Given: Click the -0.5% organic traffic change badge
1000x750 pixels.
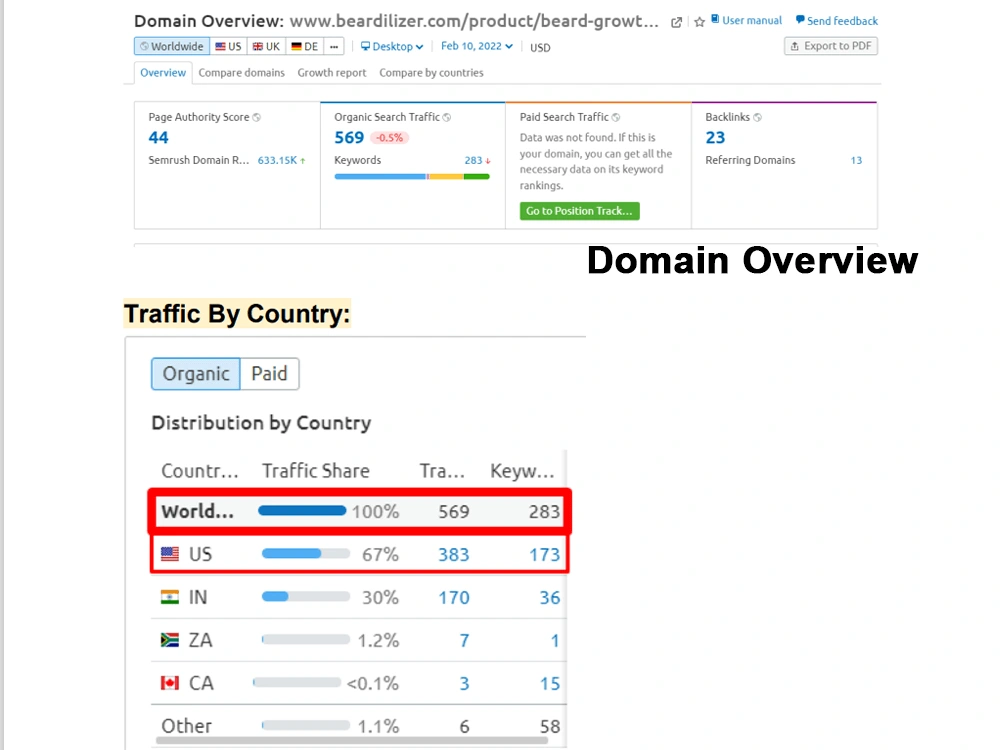Looking at the screenshot, I should (x=389, y=138).
